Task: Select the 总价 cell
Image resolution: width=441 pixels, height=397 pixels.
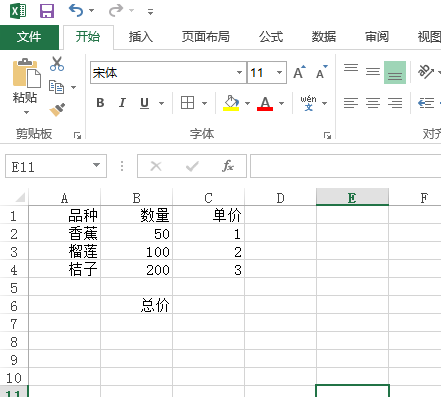Action: 137,305
